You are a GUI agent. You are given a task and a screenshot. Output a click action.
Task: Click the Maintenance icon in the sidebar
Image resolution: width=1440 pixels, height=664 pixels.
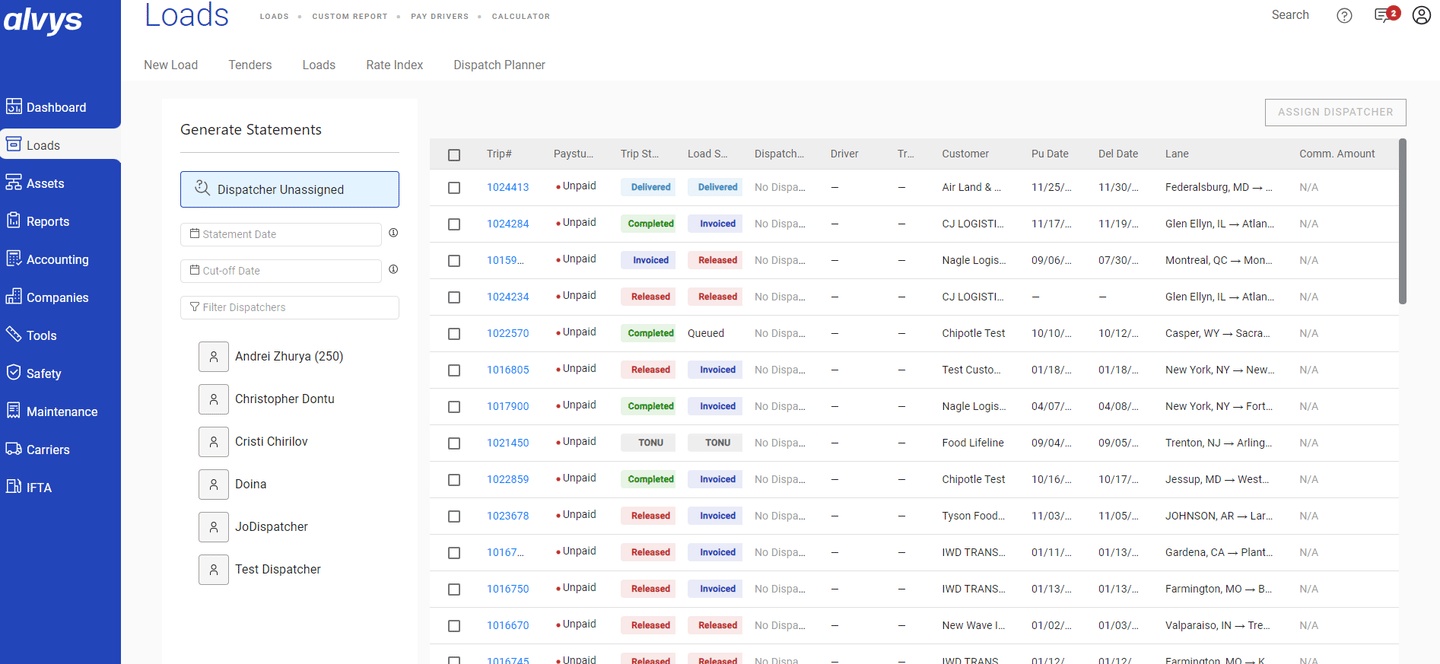pos(14,411)
